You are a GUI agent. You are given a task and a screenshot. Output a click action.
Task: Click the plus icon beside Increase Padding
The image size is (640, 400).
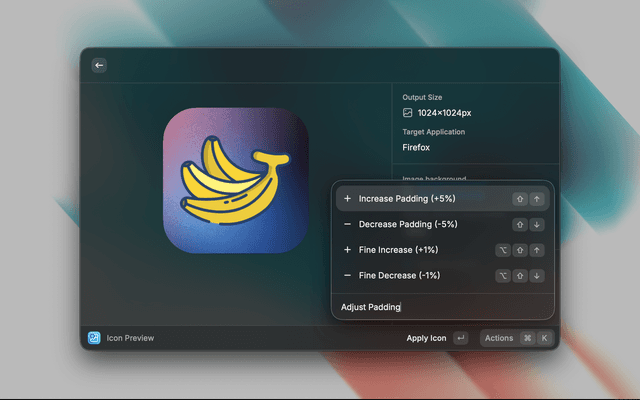click(x=347, y=199)
